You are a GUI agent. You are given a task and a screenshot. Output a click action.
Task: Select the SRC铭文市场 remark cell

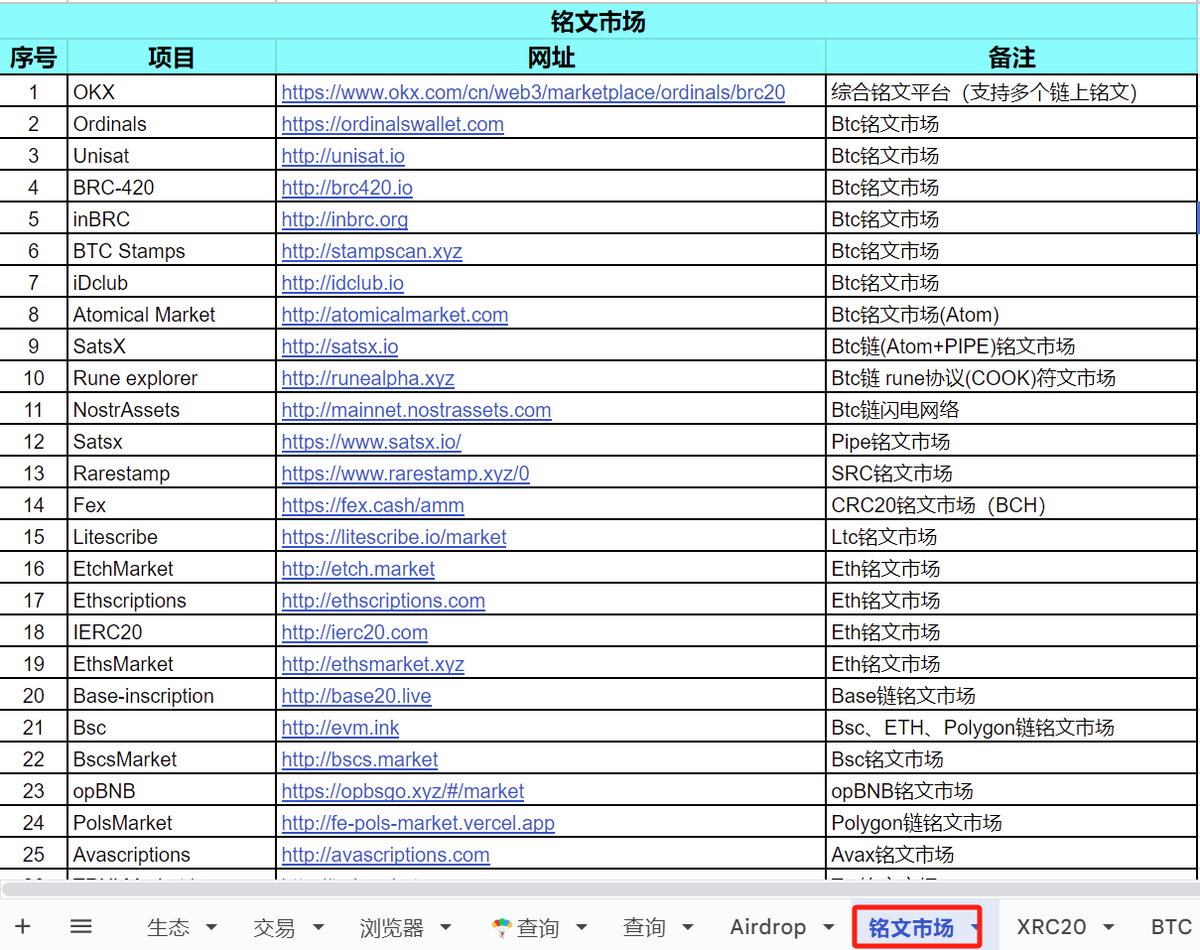(x=1012, y=474)
